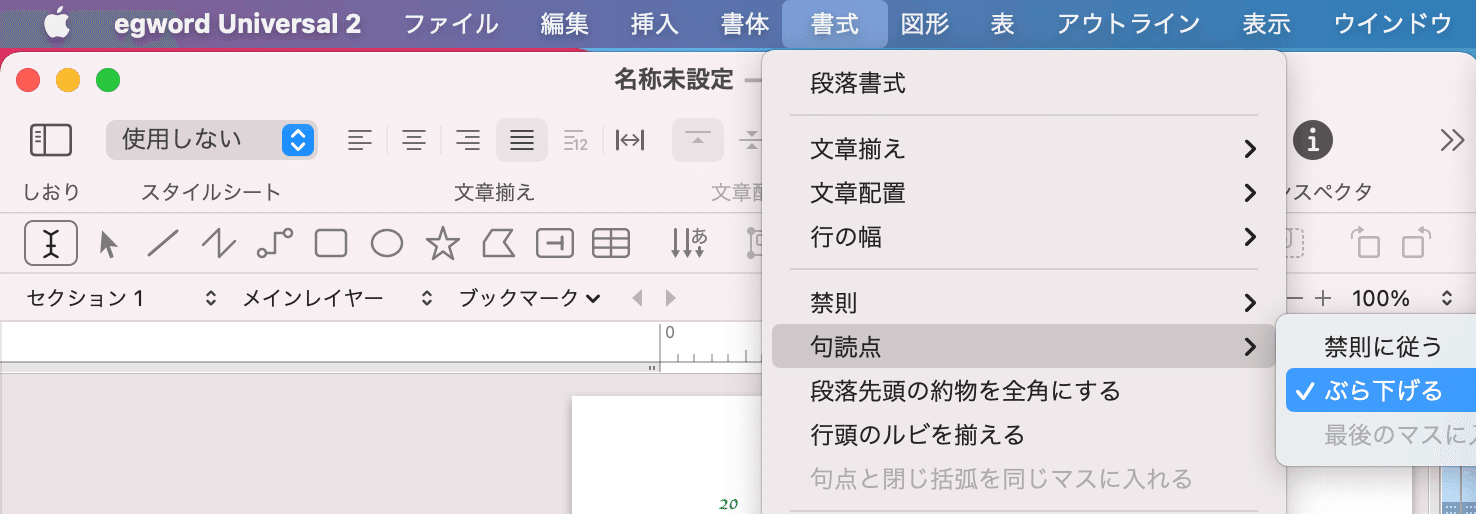Open the メインレイヤー layer selector
This screenshot has height=514, width=1476.
338,298
